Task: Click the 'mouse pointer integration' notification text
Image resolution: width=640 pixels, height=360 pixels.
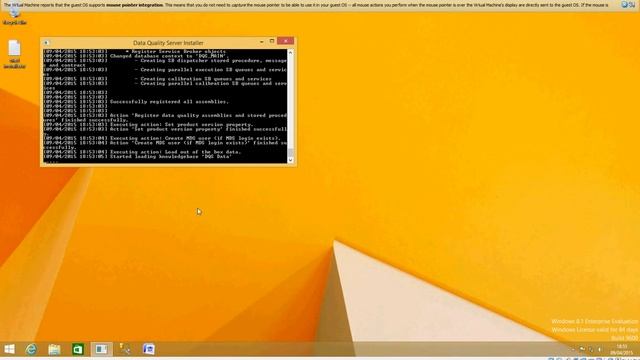Action: pos(135,5)
